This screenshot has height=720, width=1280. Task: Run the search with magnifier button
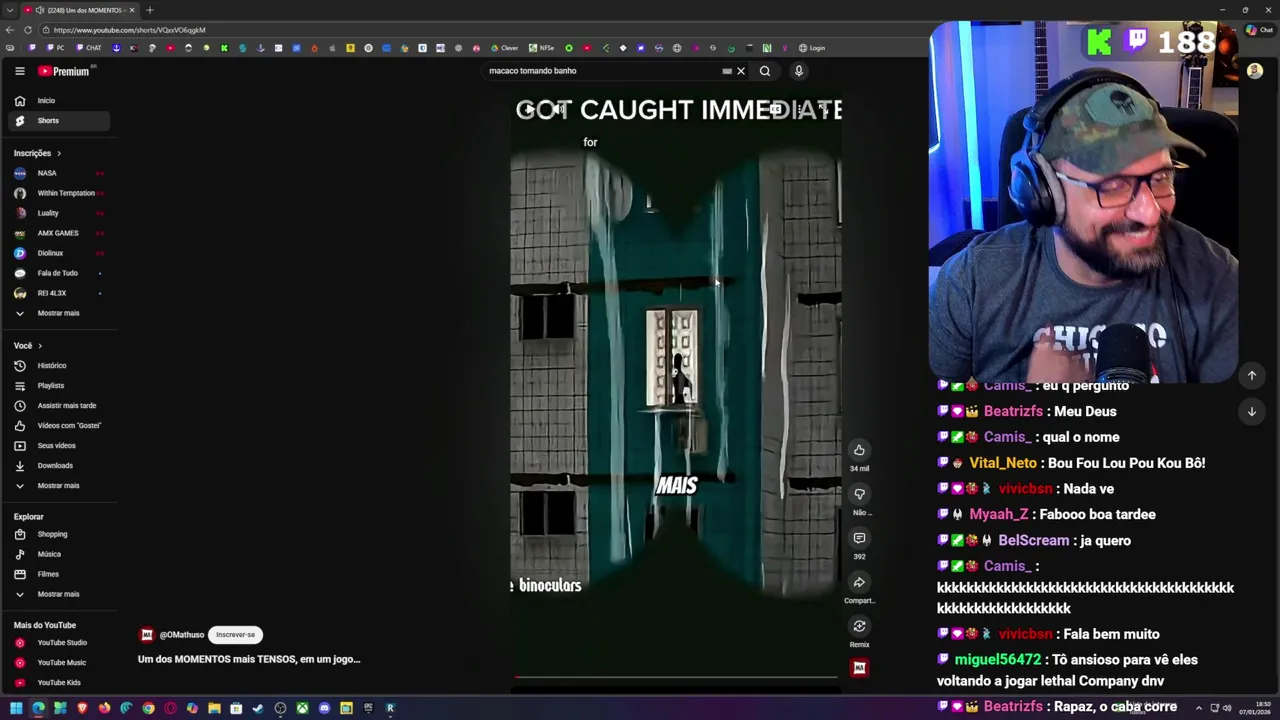765,71
